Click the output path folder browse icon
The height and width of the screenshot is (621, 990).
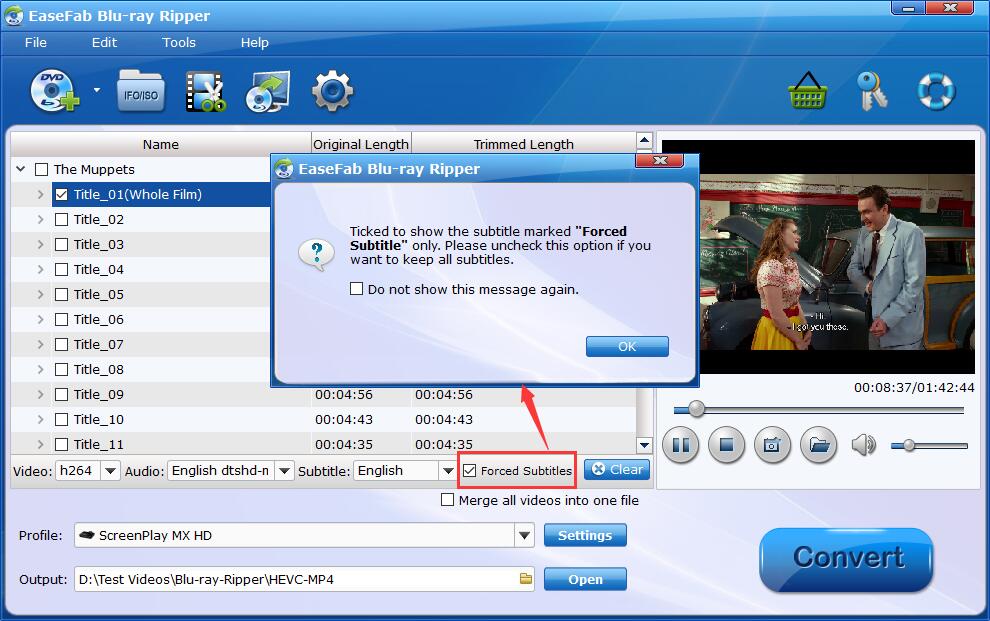pos(525,579)
